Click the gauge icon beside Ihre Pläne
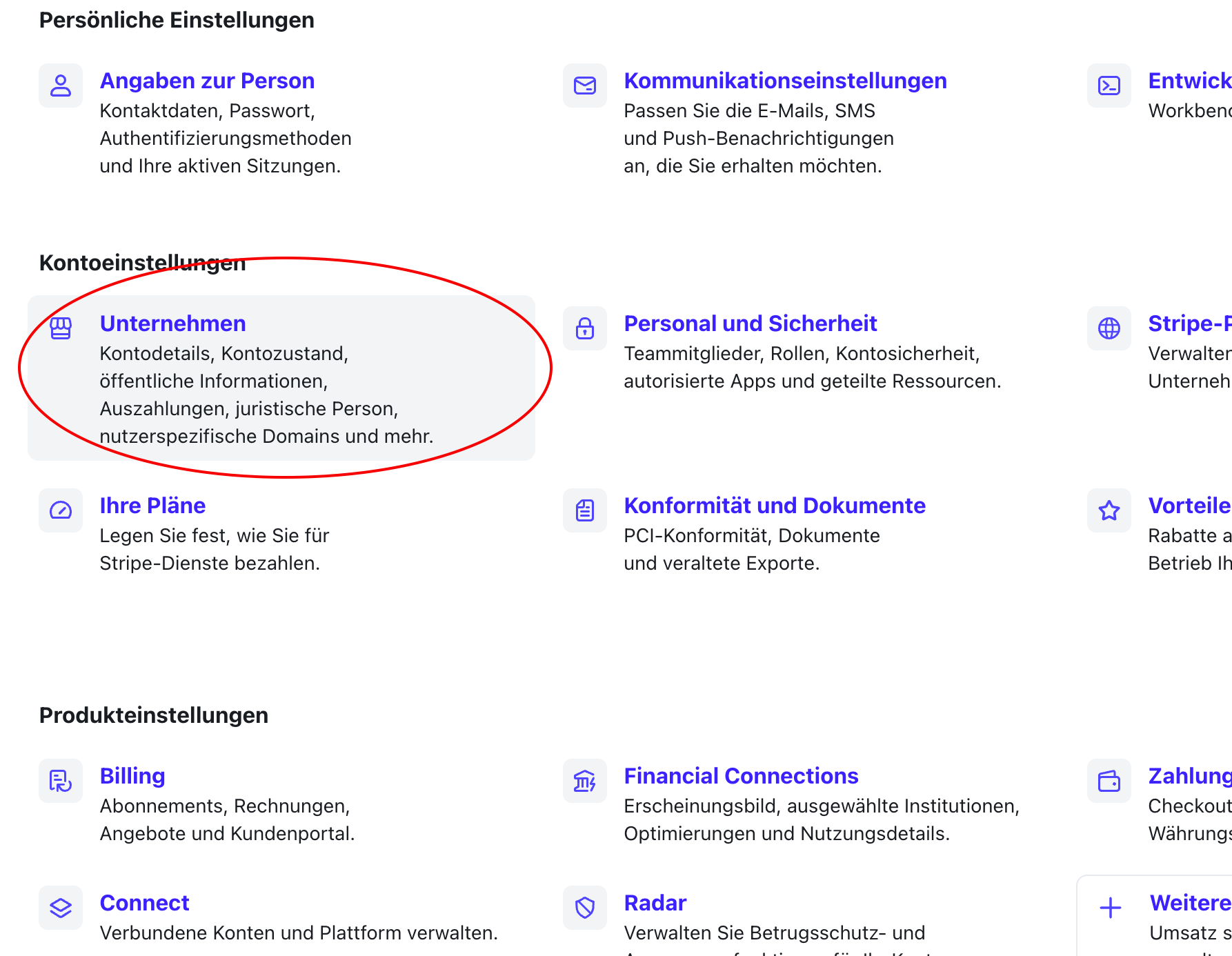This screenshot has width=1232, height=956. 61,510
